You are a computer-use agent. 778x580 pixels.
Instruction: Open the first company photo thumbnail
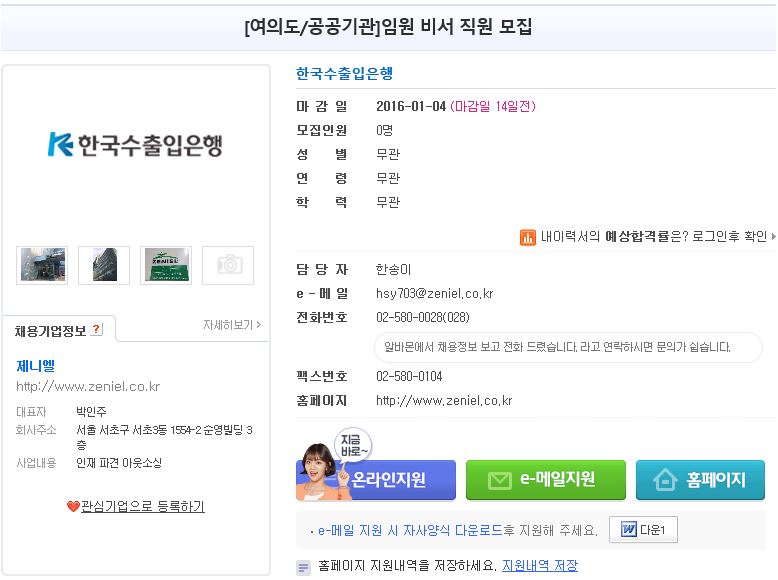tap(42, 265)
